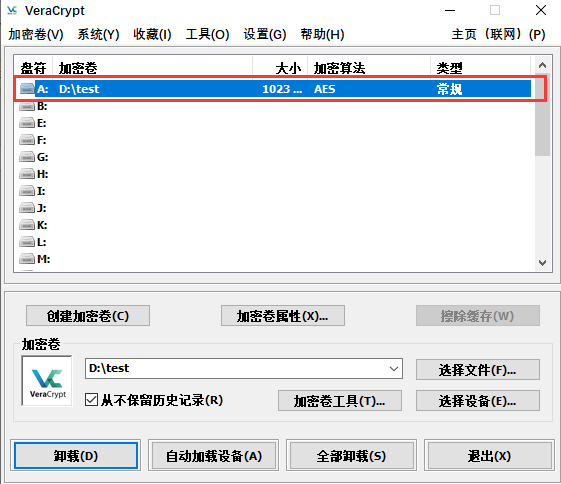The image size is (561, 484).
Task: Click the 卸载(D) button
Action: pyautogui.click(x=76, y=456)
